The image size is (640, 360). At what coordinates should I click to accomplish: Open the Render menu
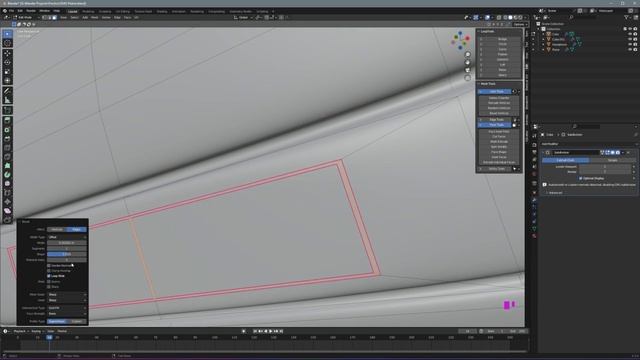31,11
